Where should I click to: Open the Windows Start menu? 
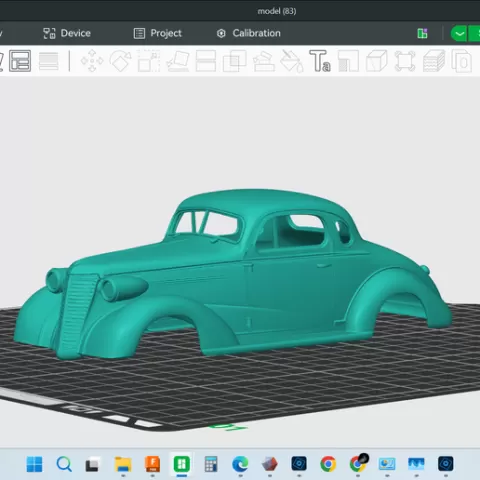pos(34,464)
